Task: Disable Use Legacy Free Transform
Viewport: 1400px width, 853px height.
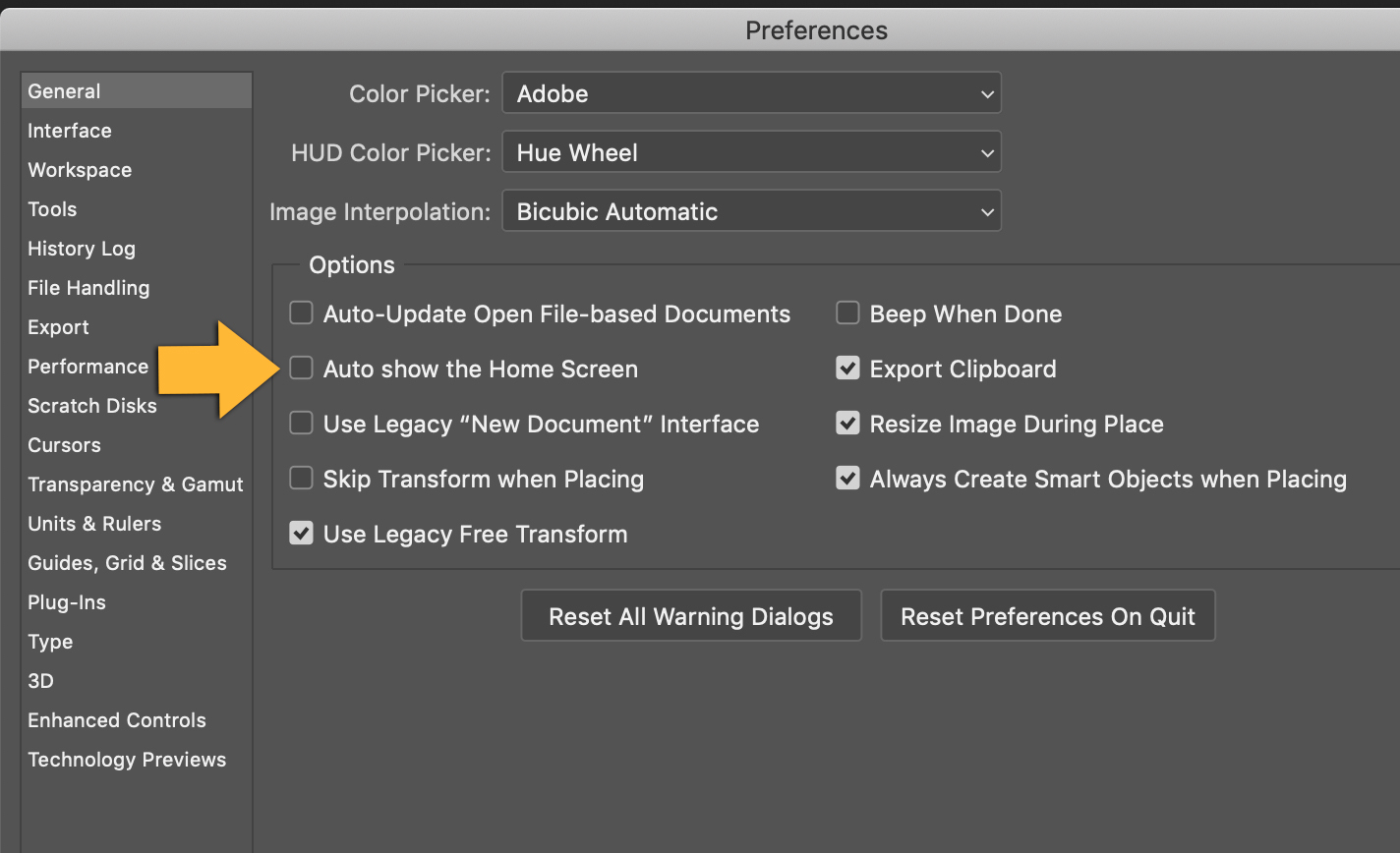Action: pyautogui.click(x=301, y=533)
